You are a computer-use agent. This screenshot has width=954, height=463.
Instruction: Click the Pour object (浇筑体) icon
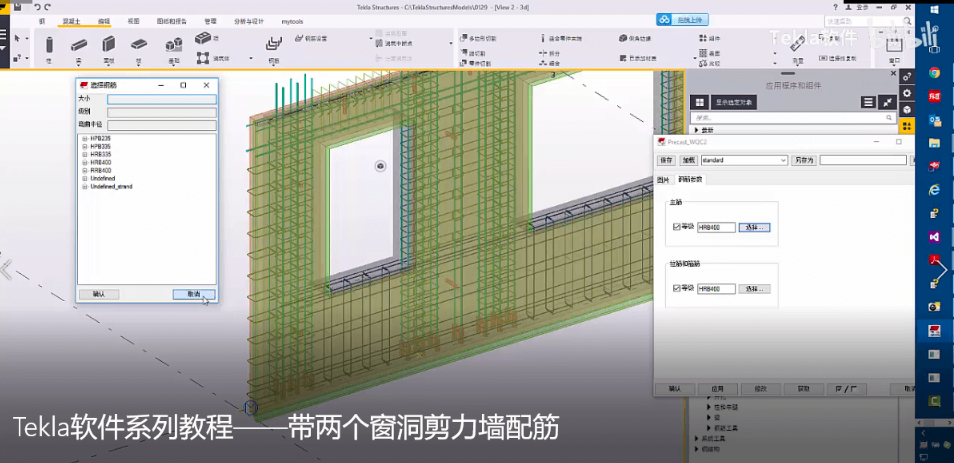(203, 58)
